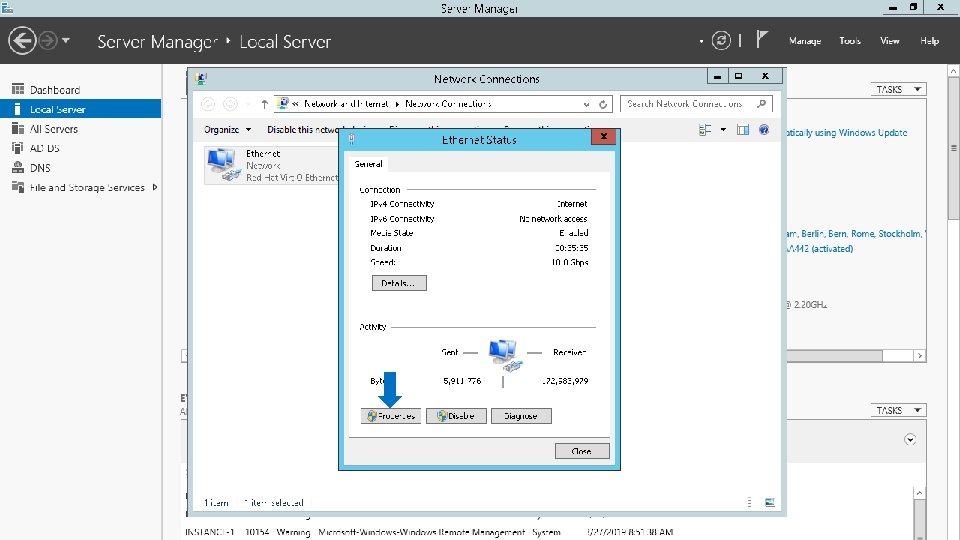Screen dimensions: 960x540
Task: Open the Tools menu
Action: [850, 41]
